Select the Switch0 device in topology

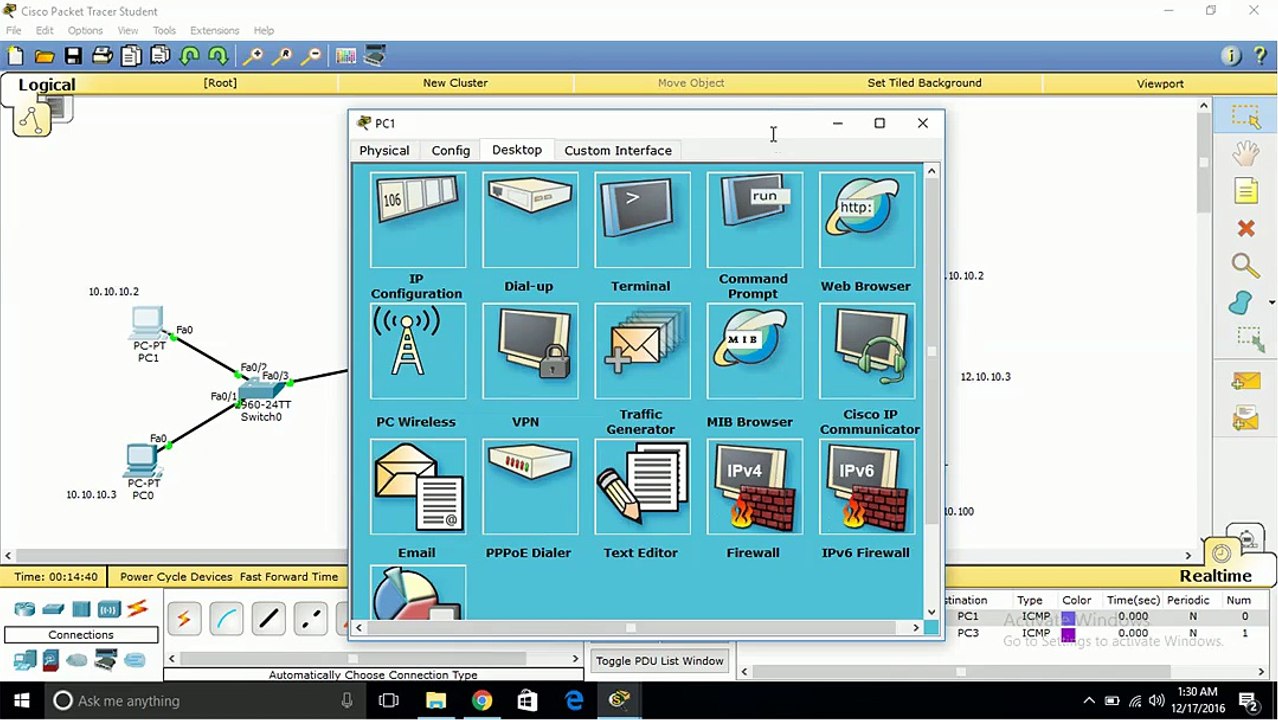(x=262, y=390)
